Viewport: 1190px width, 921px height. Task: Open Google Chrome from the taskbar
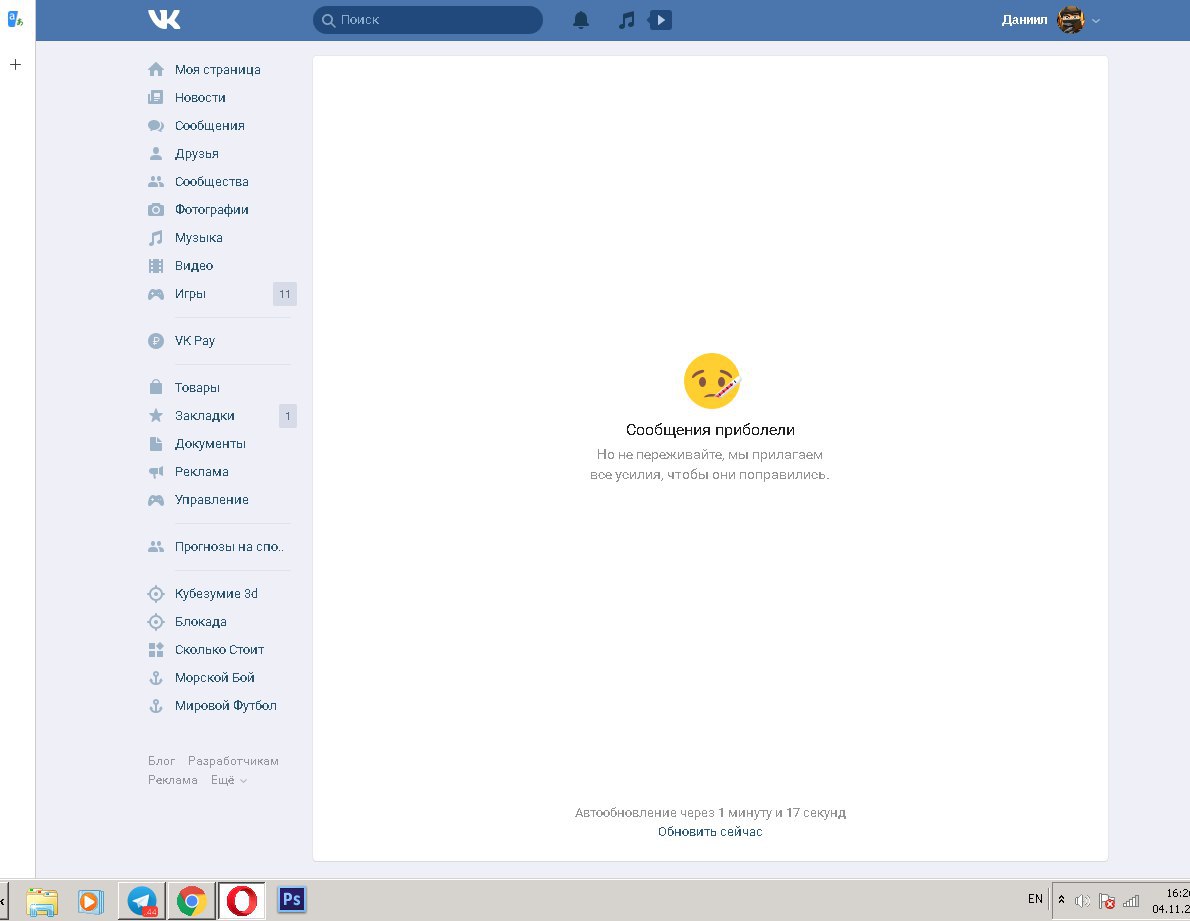192,901
